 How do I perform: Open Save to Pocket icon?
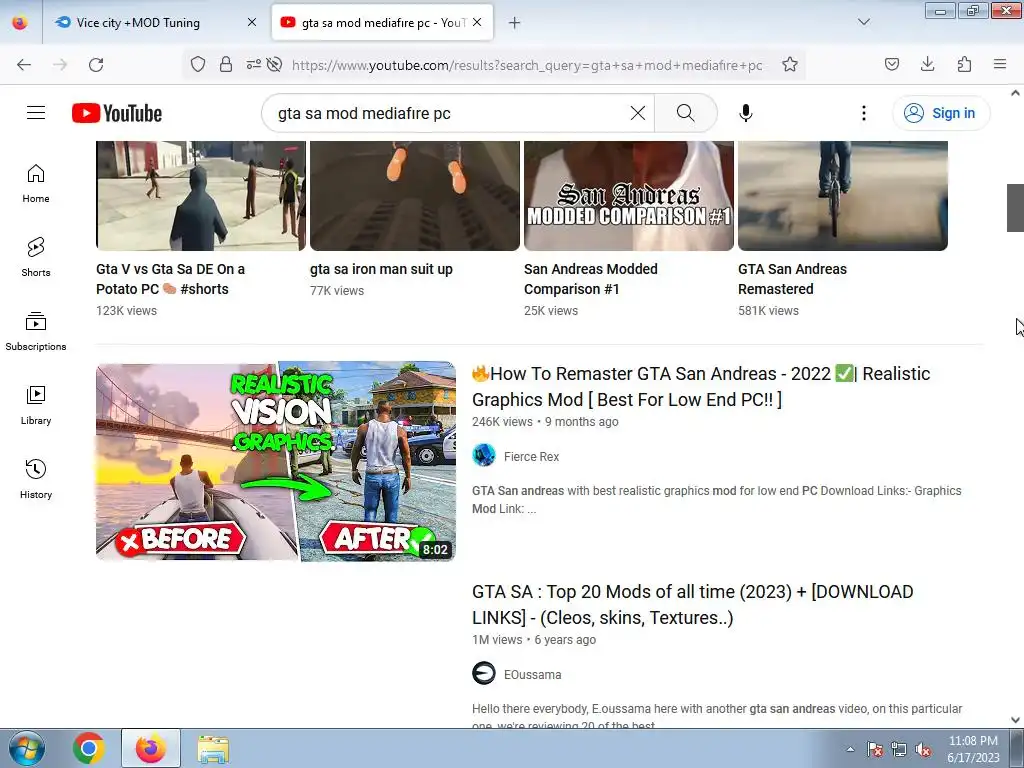point(891,64)
